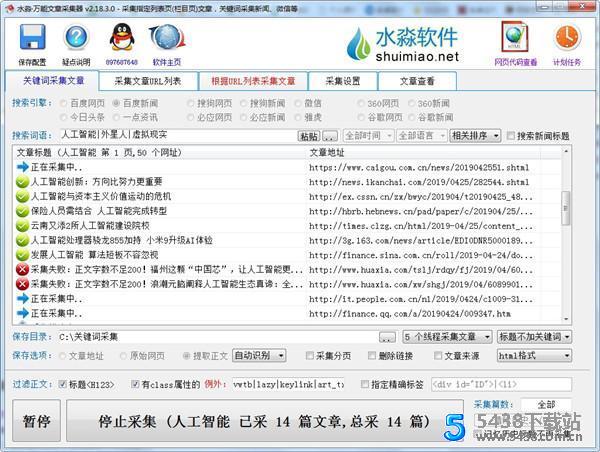Open the 计划任务 clock icon
The image size is (600, 452).
click(x=567, y=38)
